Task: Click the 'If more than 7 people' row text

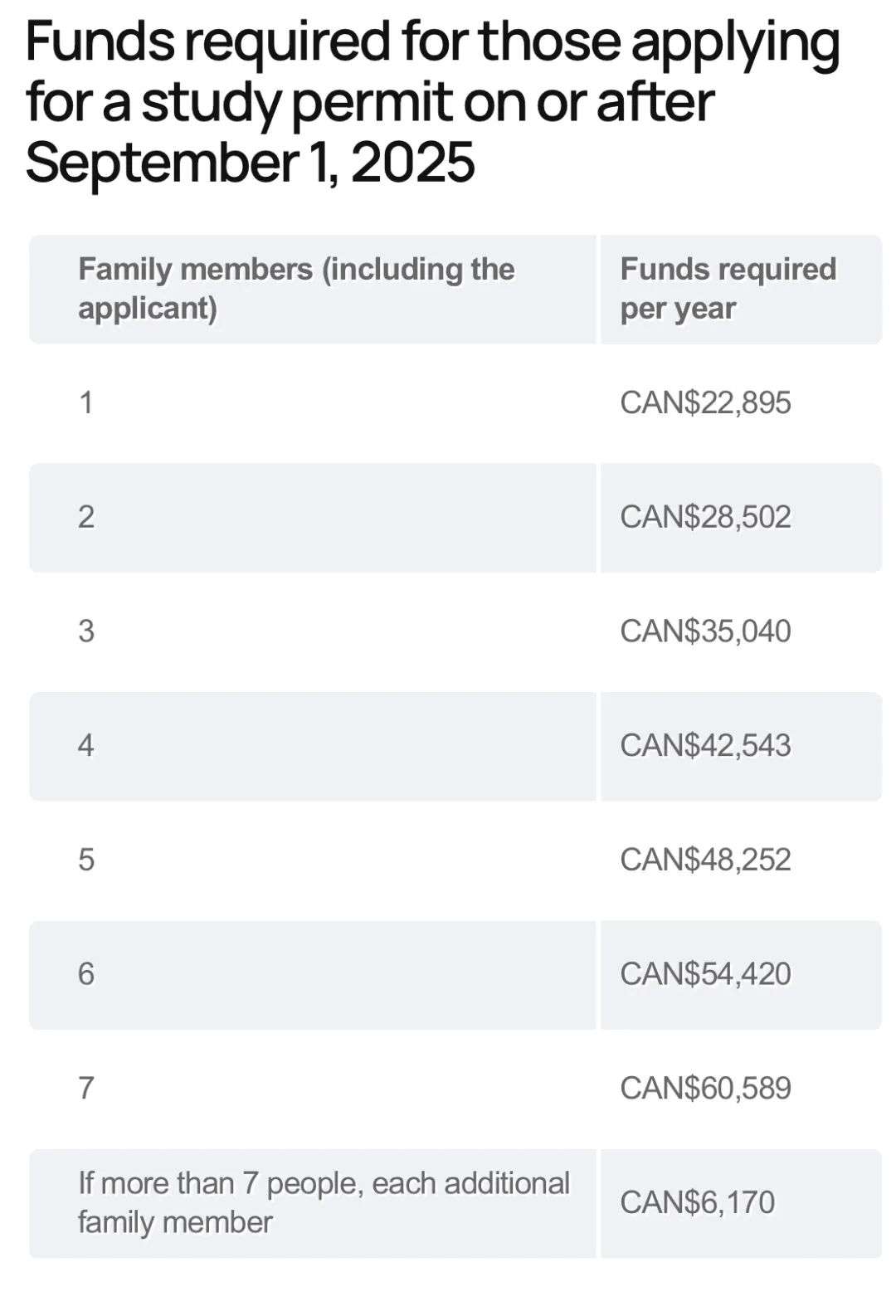Action: pyautogui.click(x=324, y=1203)
